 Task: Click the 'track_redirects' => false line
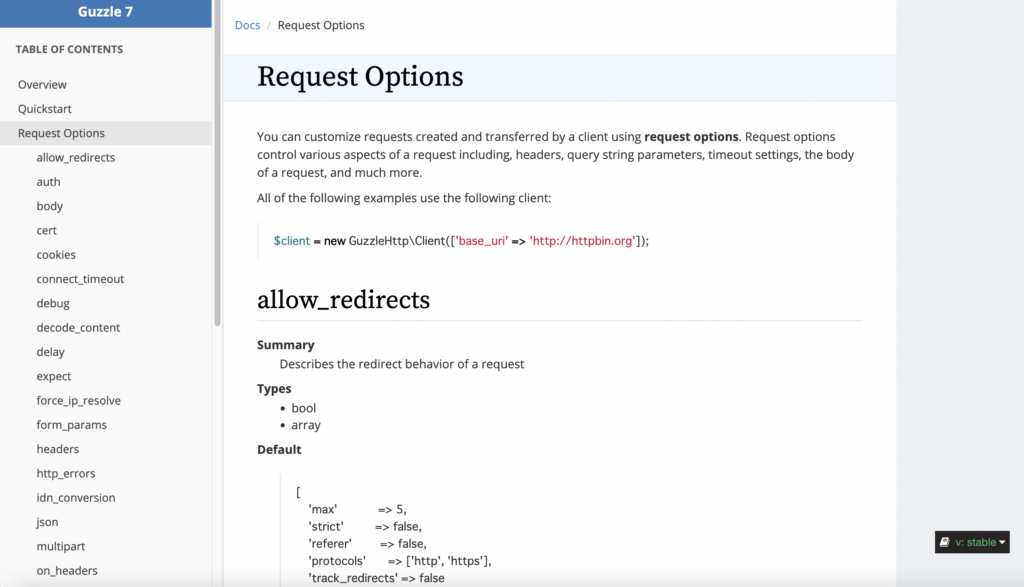click(376, 578)
